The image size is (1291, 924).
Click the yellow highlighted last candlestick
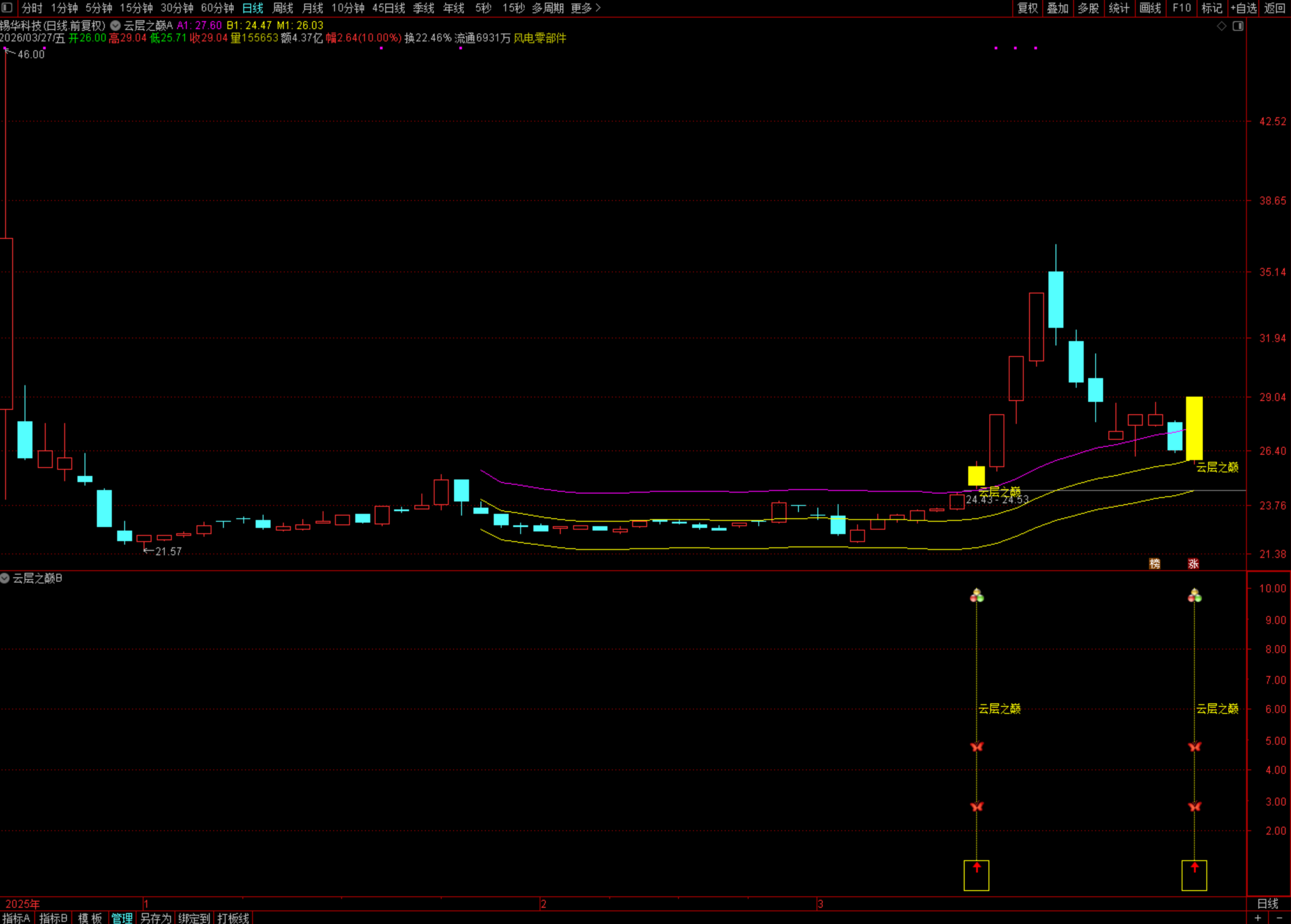(1194, 428)
